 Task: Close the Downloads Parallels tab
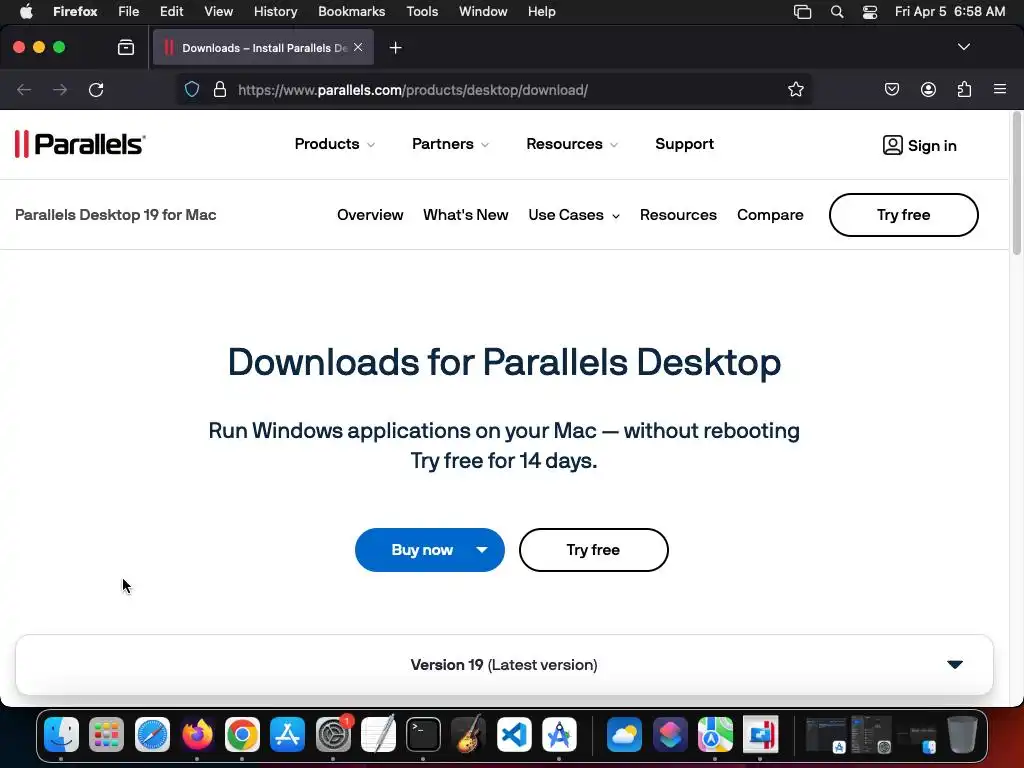point(358,47)
